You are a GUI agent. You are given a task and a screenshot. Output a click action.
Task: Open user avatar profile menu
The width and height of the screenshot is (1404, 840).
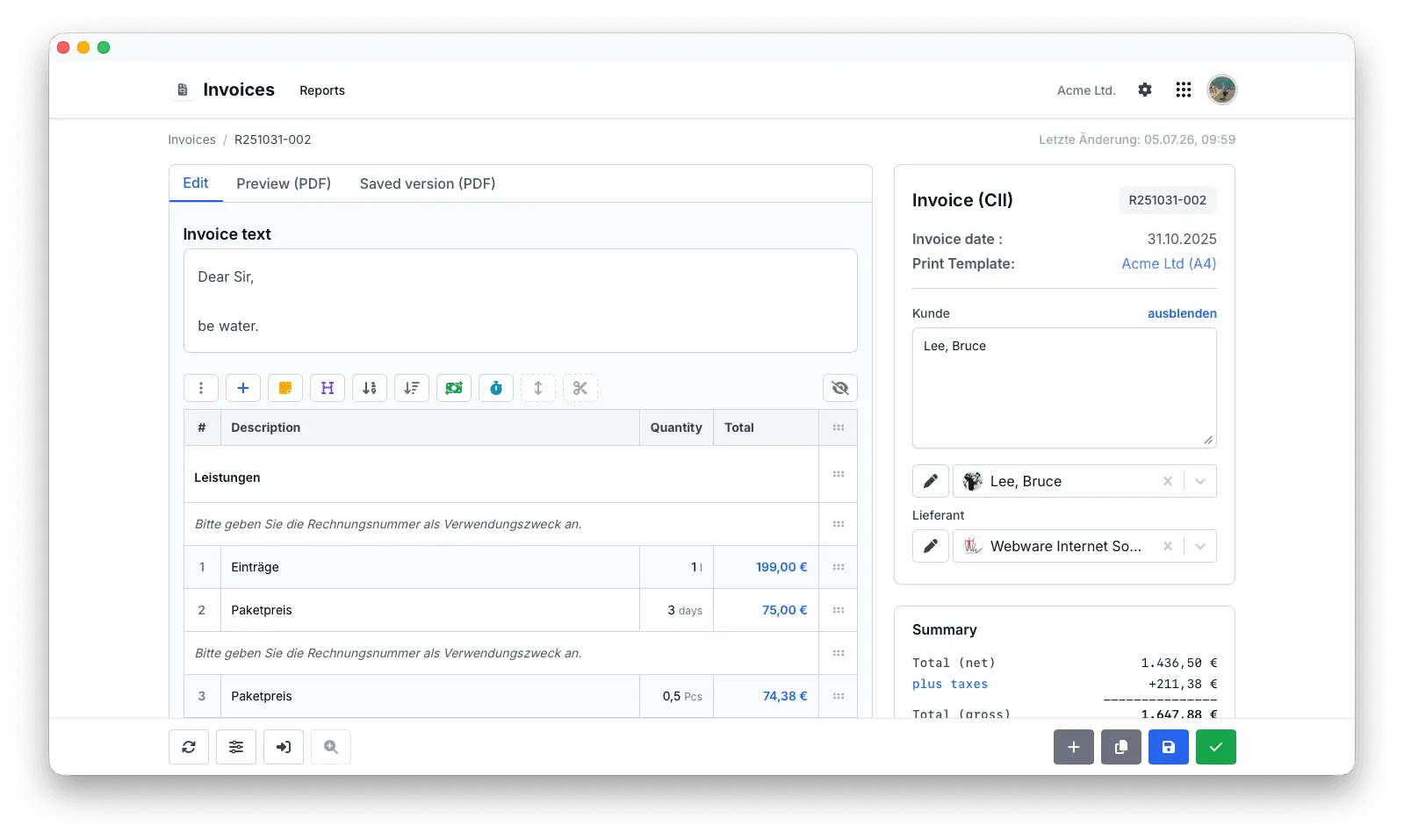[x=1222, y=90]
